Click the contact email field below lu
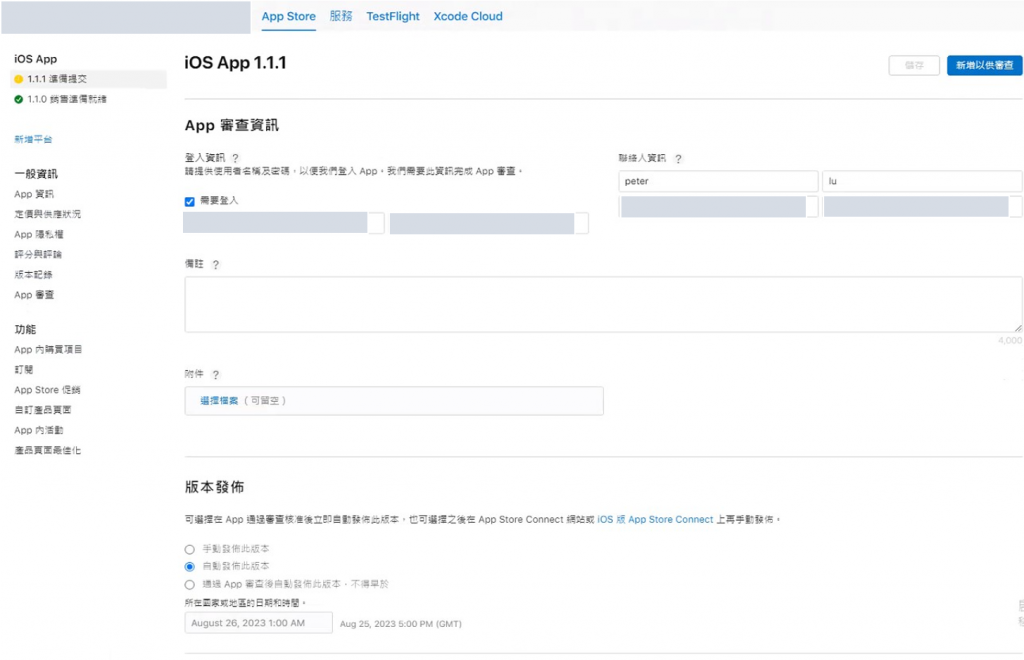The image size is (1024, 660). click(x=921, y=207)
